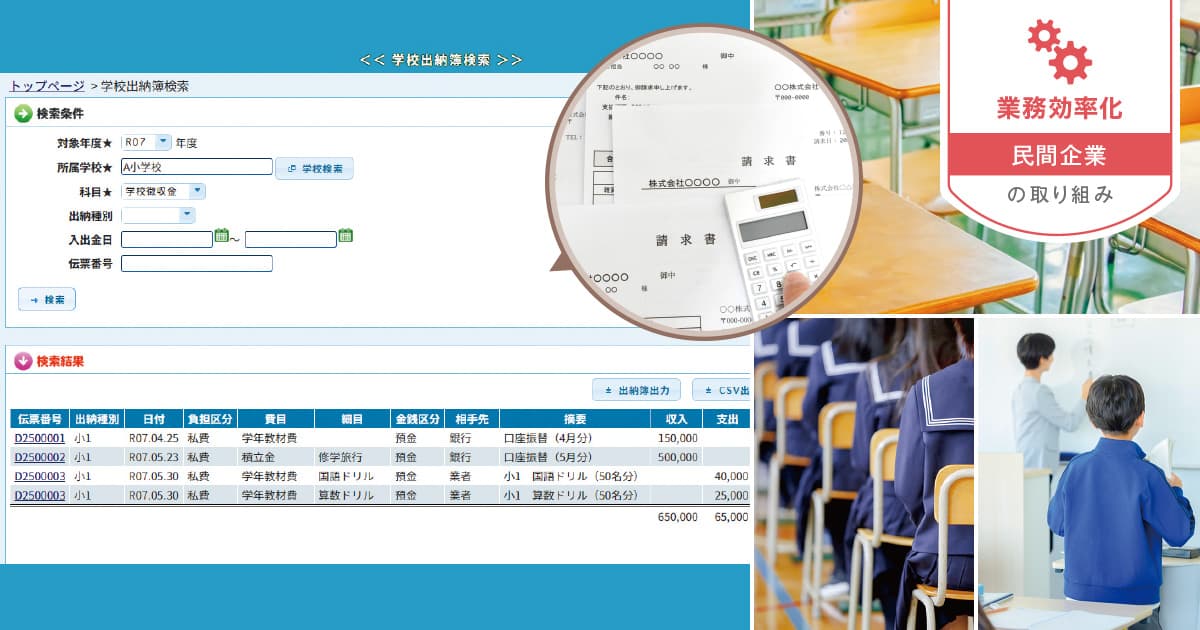Click the 出納種別 column header
The width and height of the screenshot is (1200, 630).
tap(97, 419)
